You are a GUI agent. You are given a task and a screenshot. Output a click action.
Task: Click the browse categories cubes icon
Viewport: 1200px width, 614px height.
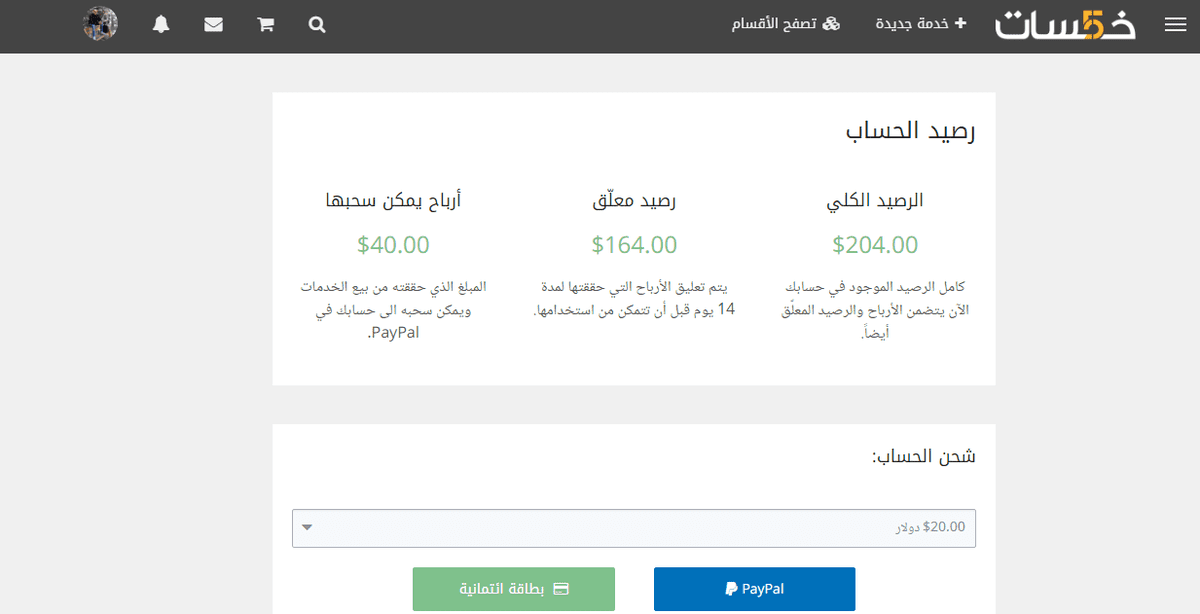[831, 24]
